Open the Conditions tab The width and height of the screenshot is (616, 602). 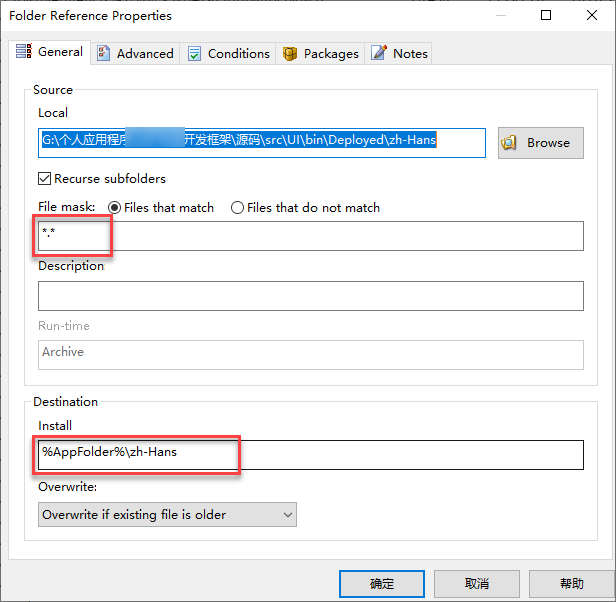pos(228,53)
